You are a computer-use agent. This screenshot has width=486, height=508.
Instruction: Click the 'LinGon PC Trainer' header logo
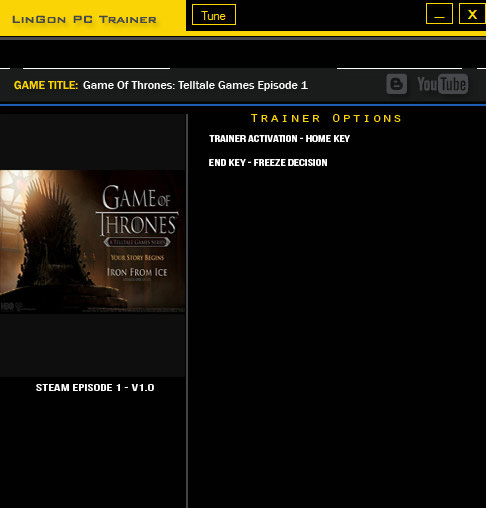click(84, 19)
